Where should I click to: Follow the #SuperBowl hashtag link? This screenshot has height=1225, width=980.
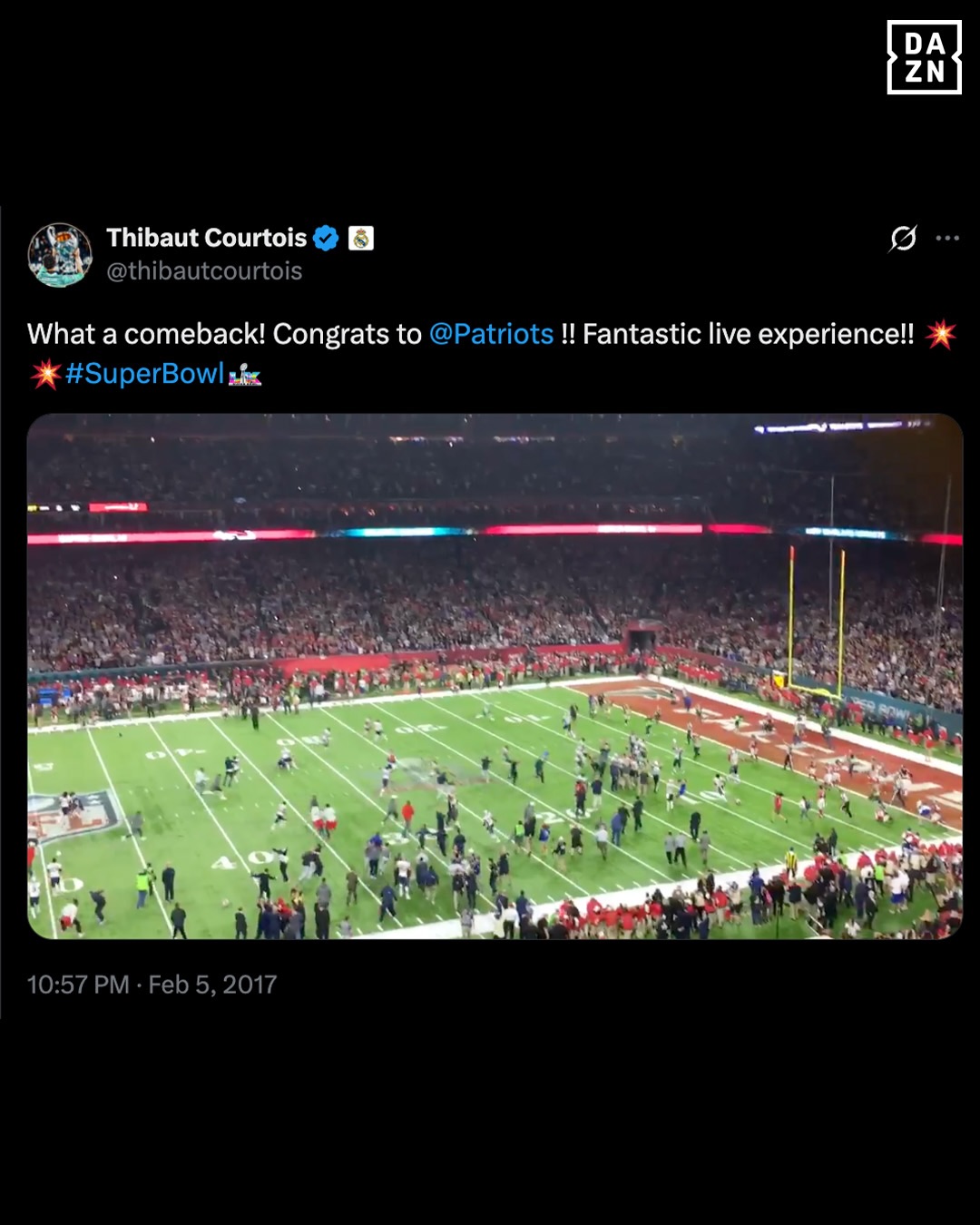144,374
